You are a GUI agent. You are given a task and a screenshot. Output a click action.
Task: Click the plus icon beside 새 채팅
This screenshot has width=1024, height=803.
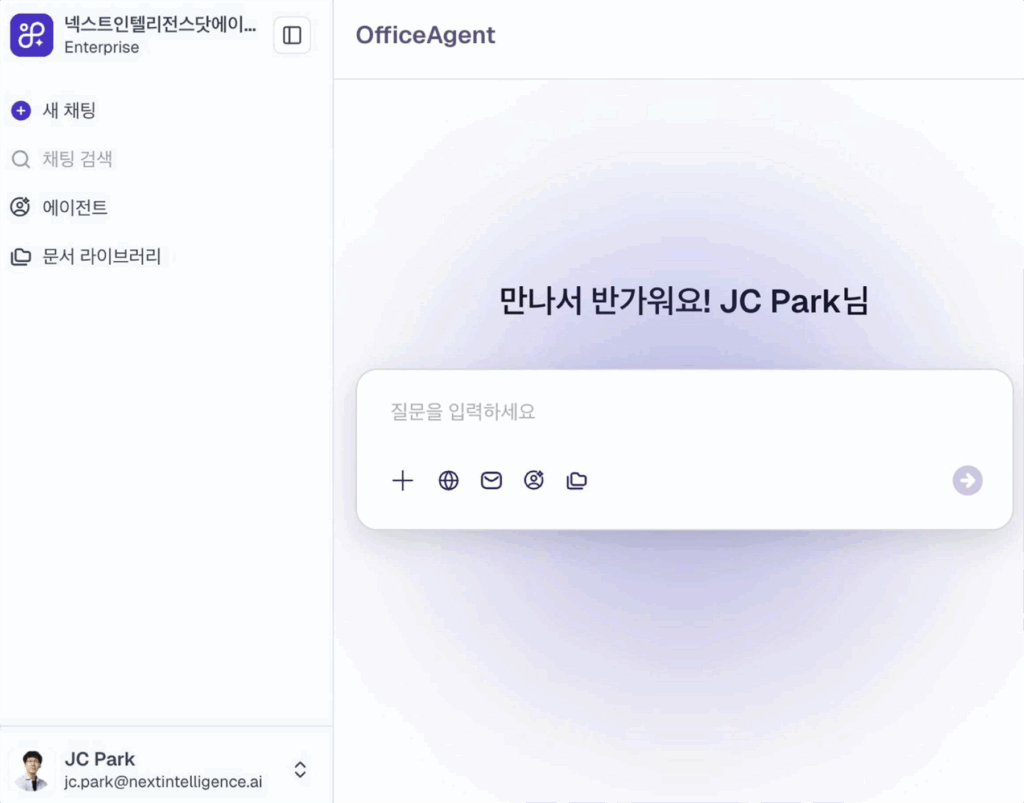pyautogui.click(x=20, y=111)
